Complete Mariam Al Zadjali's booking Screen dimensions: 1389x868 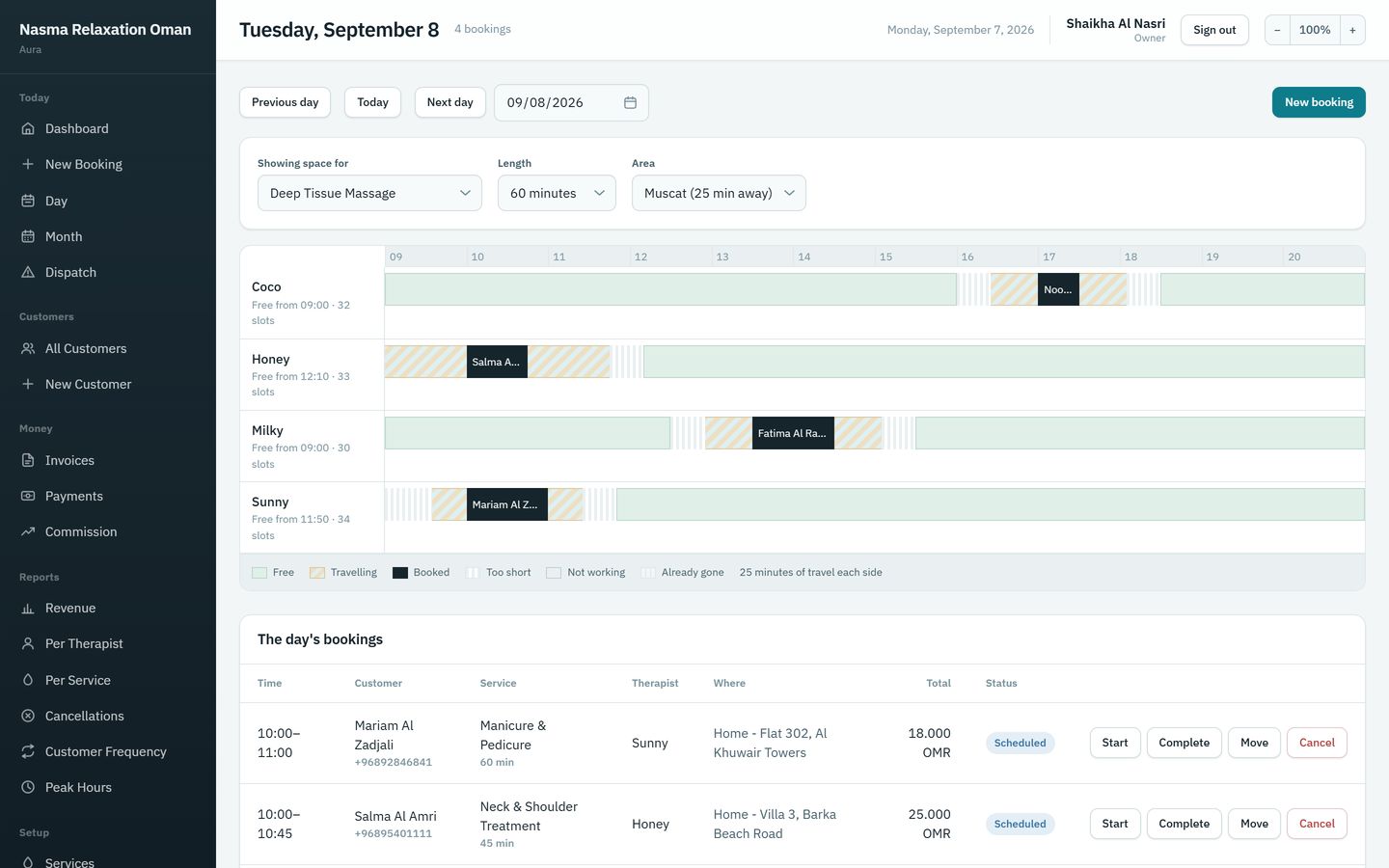(1184, 743)
